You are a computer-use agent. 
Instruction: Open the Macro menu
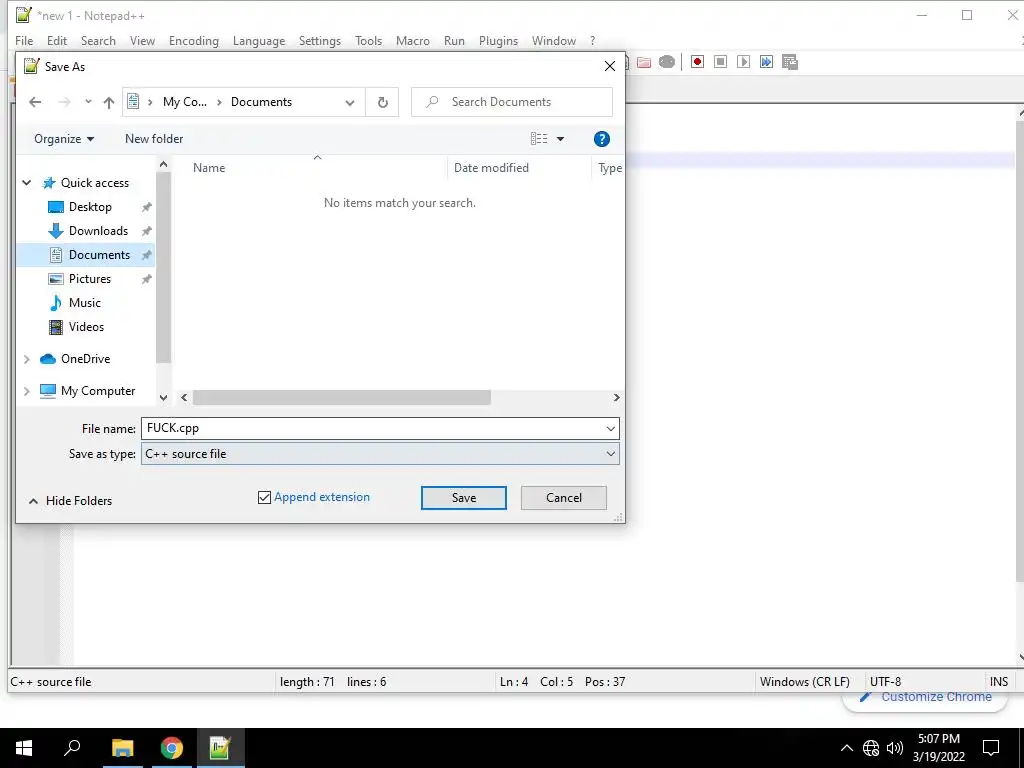pyautogui.click(x=413, y=40)
